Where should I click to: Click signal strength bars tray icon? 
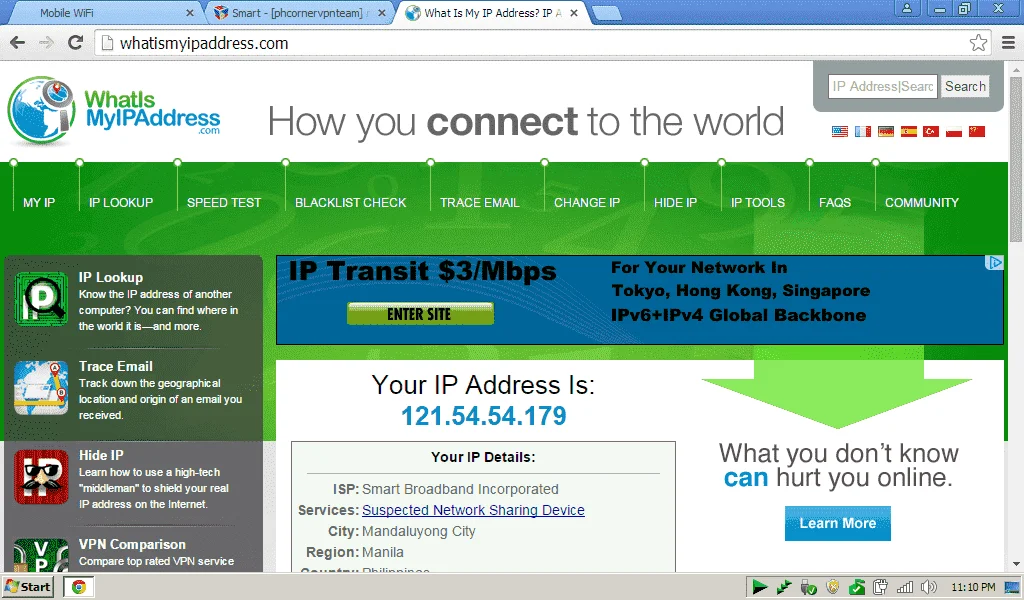tap(904, 588)
